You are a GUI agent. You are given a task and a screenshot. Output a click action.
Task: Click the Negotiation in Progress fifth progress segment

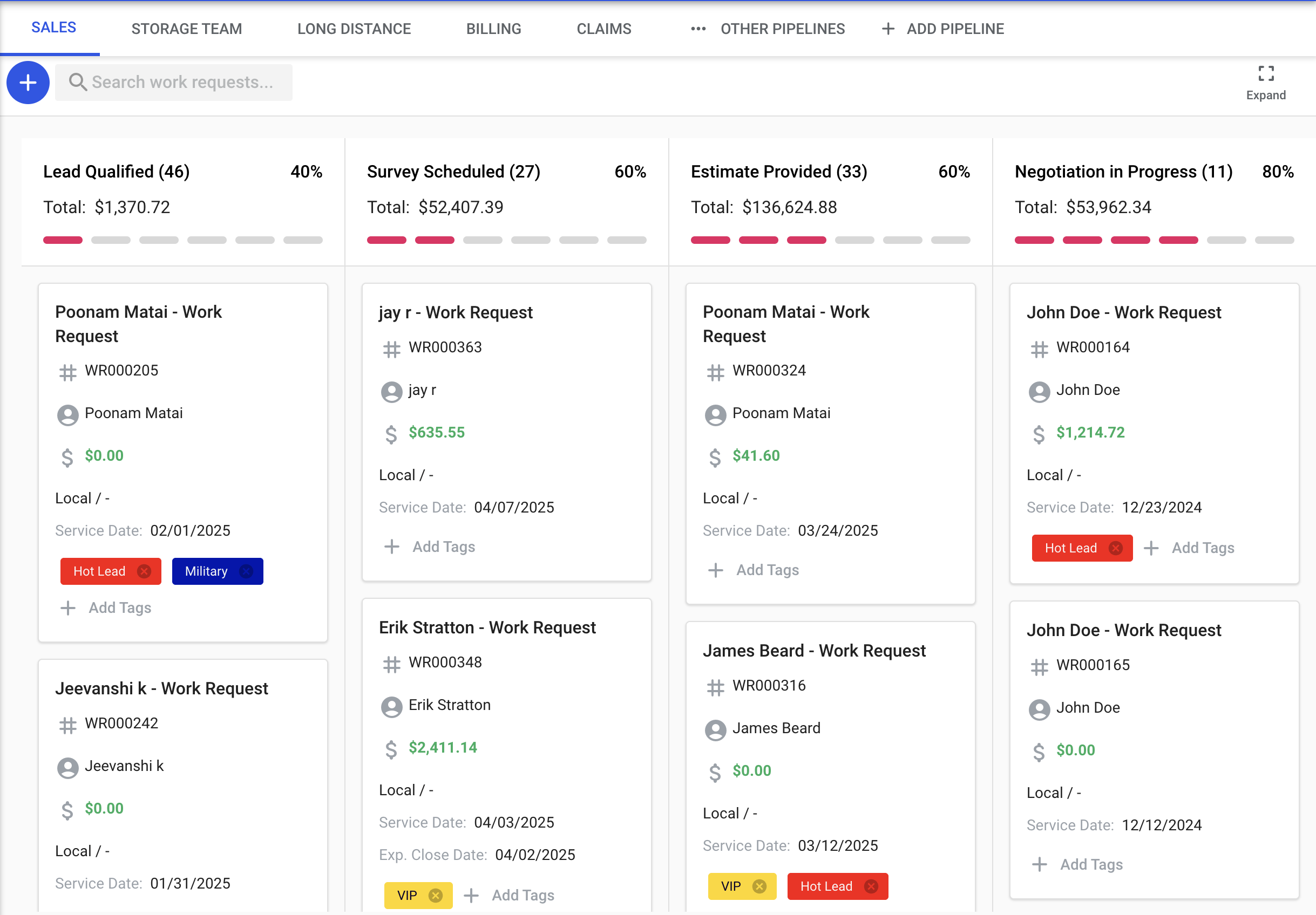pyautogui.click(x=1226, y=240)
